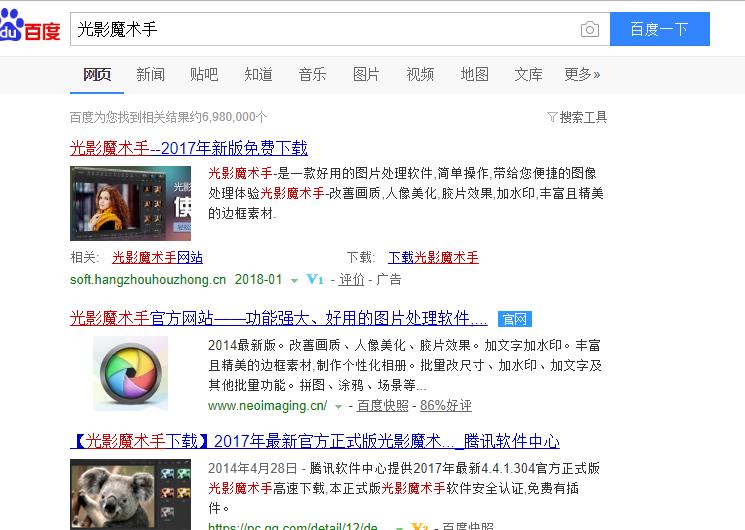Expand dropdown arrow next to www.neoimaging.cn
This screenshot has width=745, height=530.
(338, 406)
